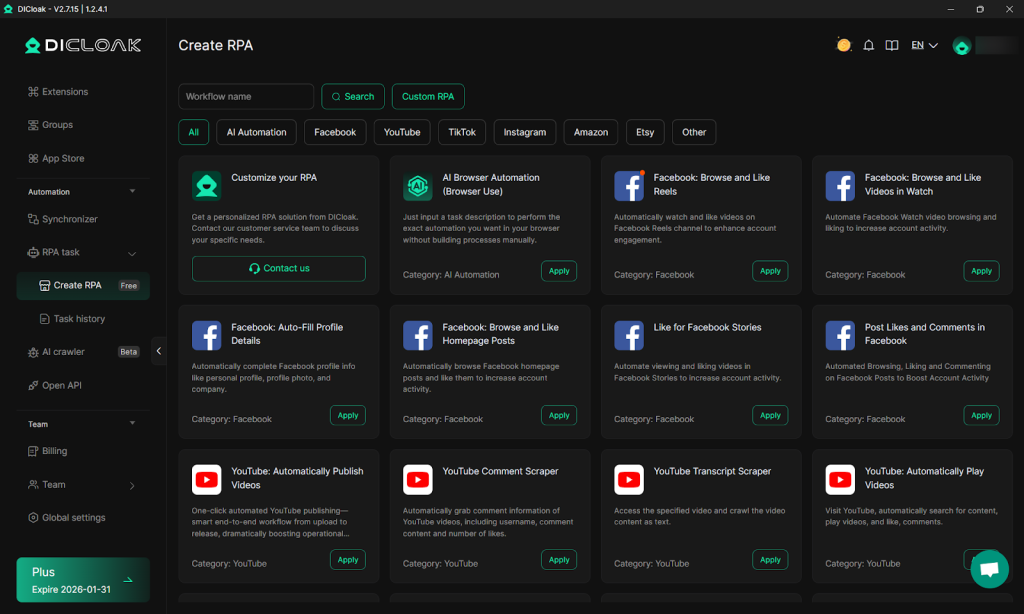Focus the Workflow name search field

[246, 96]
